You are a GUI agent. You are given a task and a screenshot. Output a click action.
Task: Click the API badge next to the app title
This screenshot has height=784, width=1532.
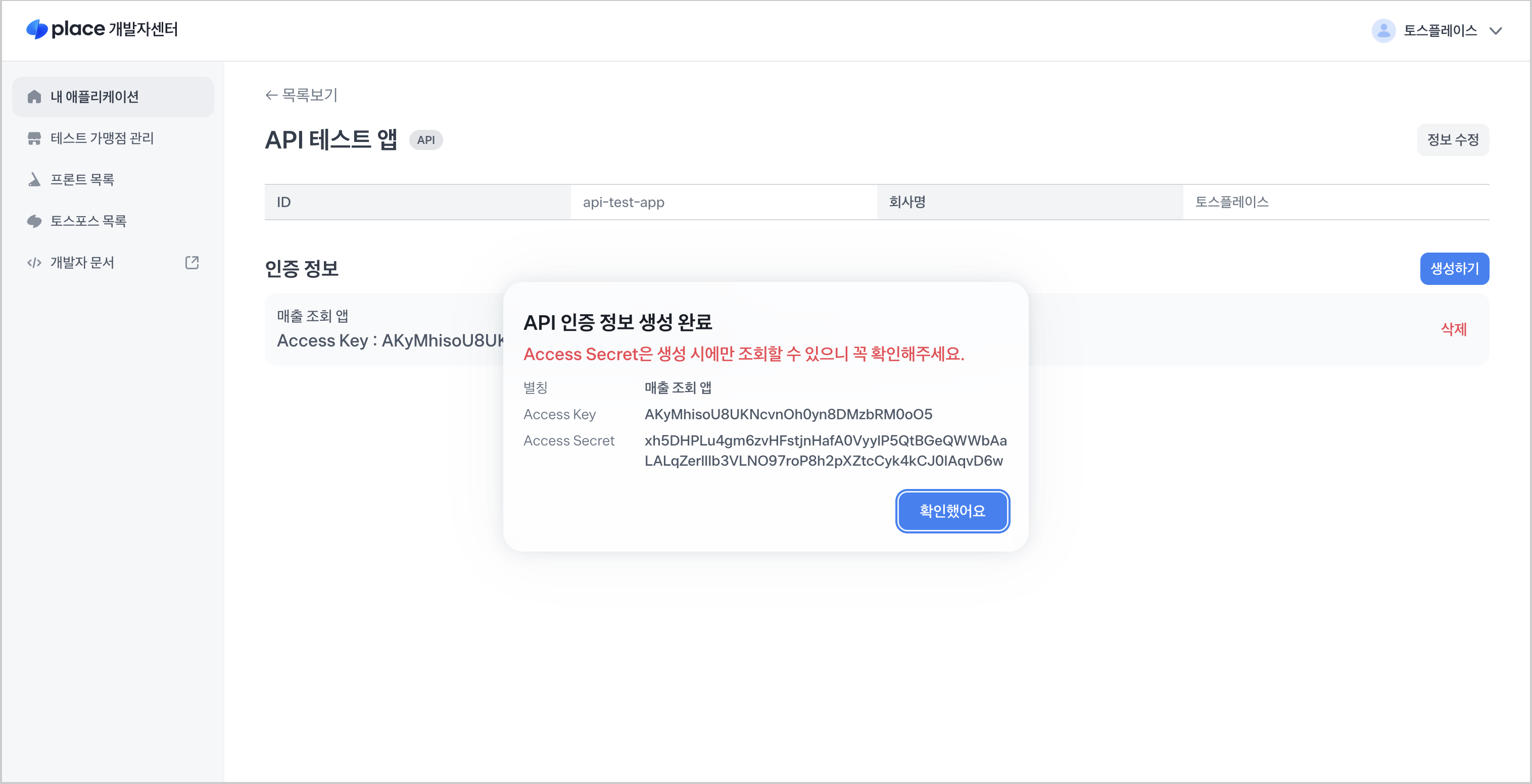point(426,140)
